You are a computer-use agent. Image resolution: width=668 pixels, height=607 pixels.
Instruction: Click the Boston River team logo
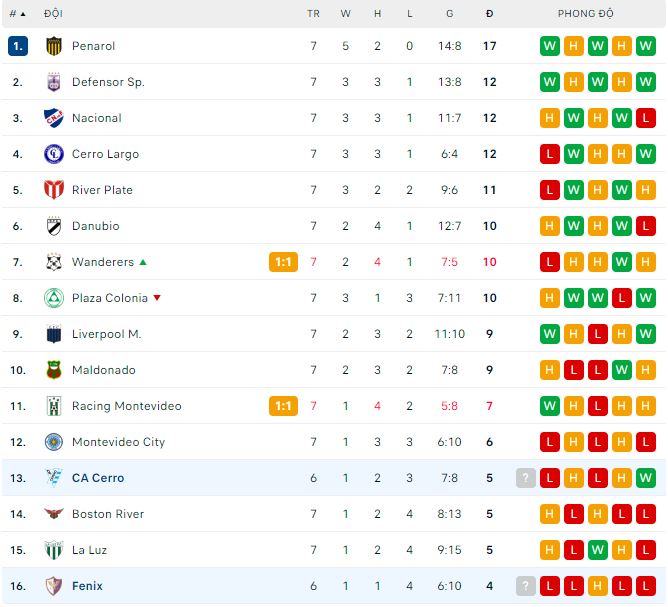(54, 514)
